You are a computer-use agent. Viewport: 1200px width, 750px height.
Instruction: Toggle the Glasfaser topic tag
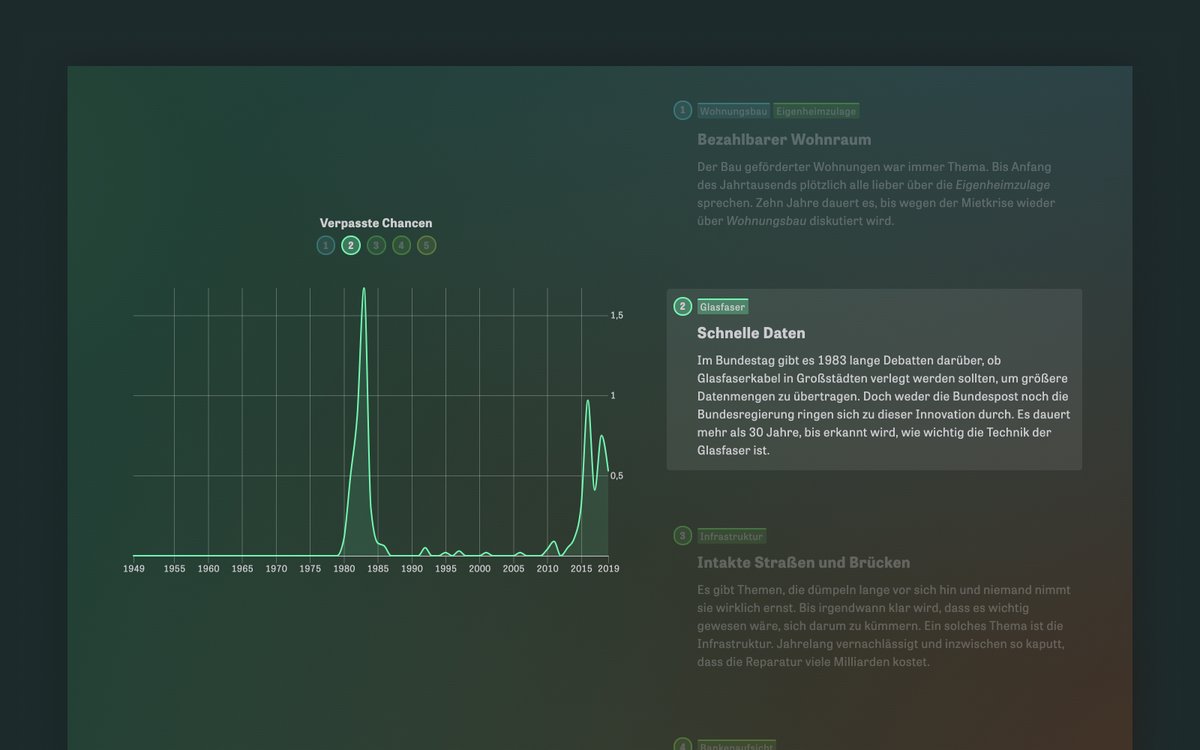pos(723,307)
